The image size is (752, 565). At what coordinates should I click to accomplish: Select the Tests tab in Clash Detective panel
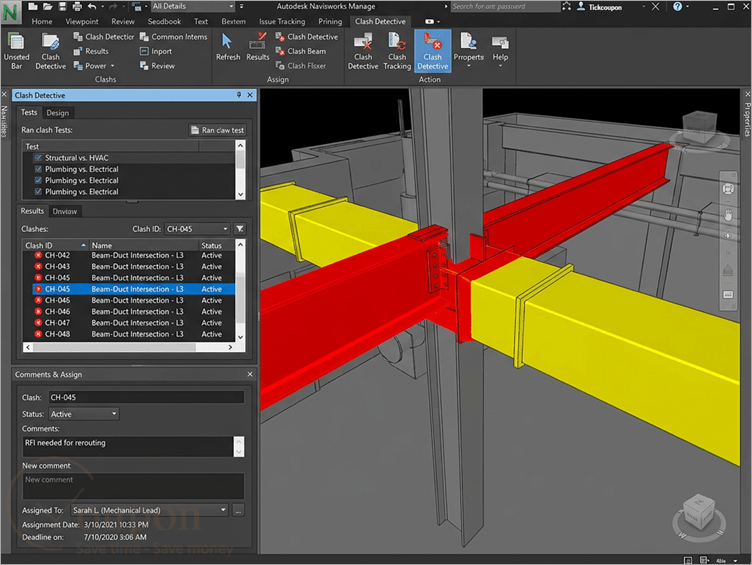[29, 112]
